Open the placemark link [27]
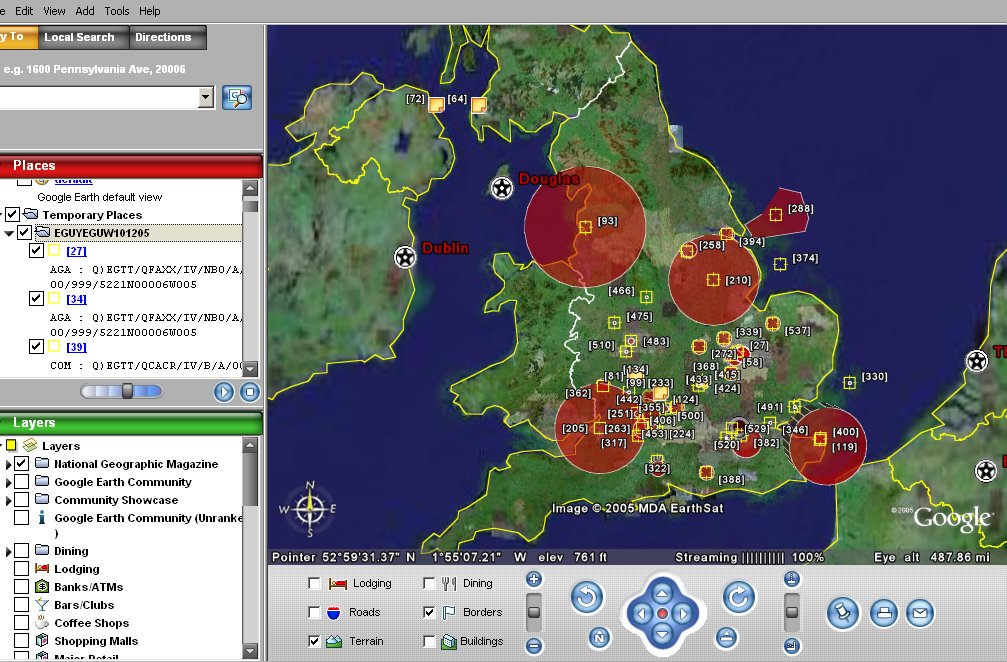1007x662 pixels. tap(76, 251)
